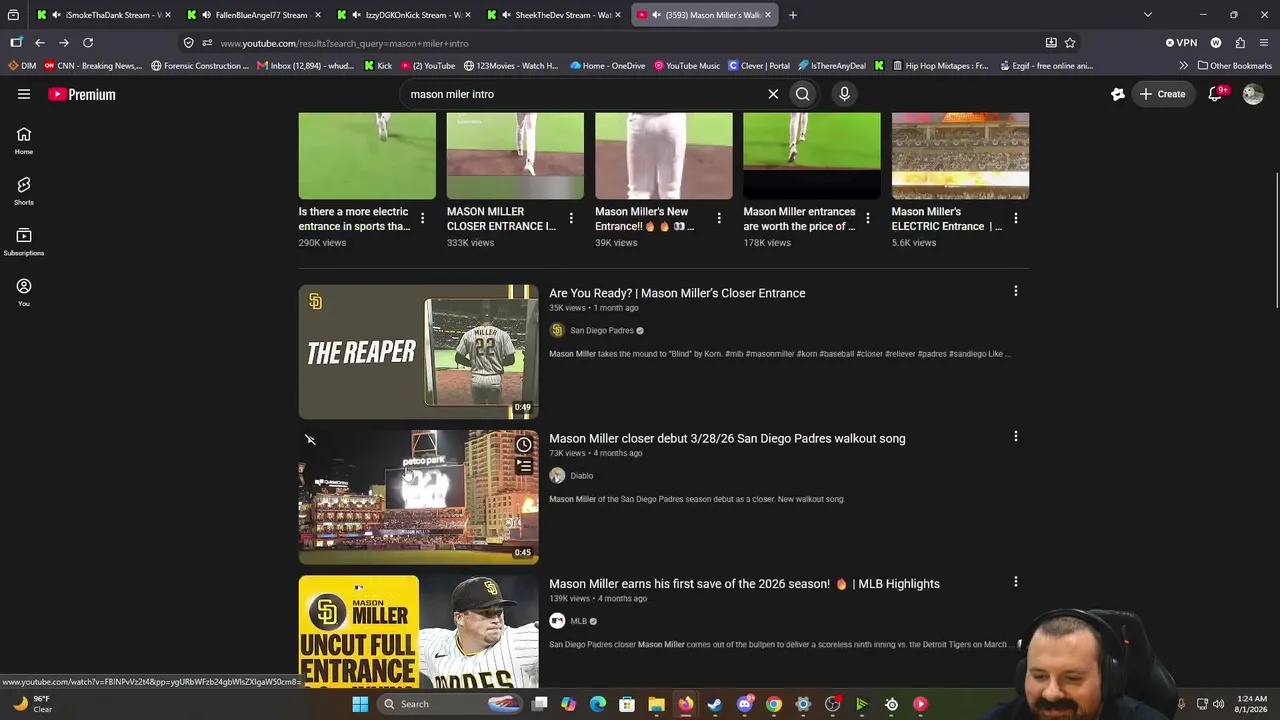Open the Petco Park walkout video thumbnail
This screenshot has height=720, width=1280.
click(418, 497)
